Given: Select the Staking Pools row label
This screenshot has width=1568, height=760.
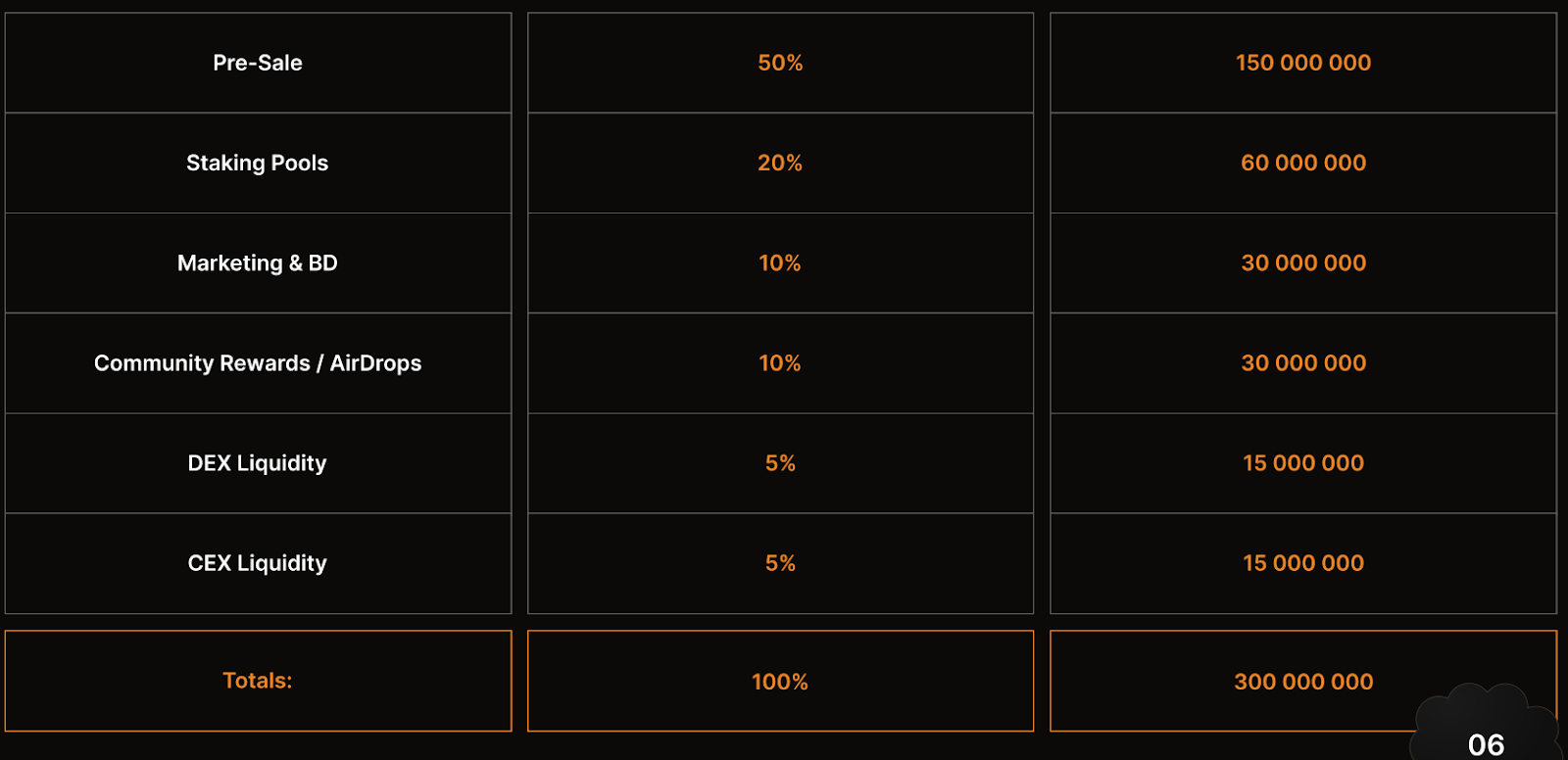Looking at the screenshot, I should [258, 163].
